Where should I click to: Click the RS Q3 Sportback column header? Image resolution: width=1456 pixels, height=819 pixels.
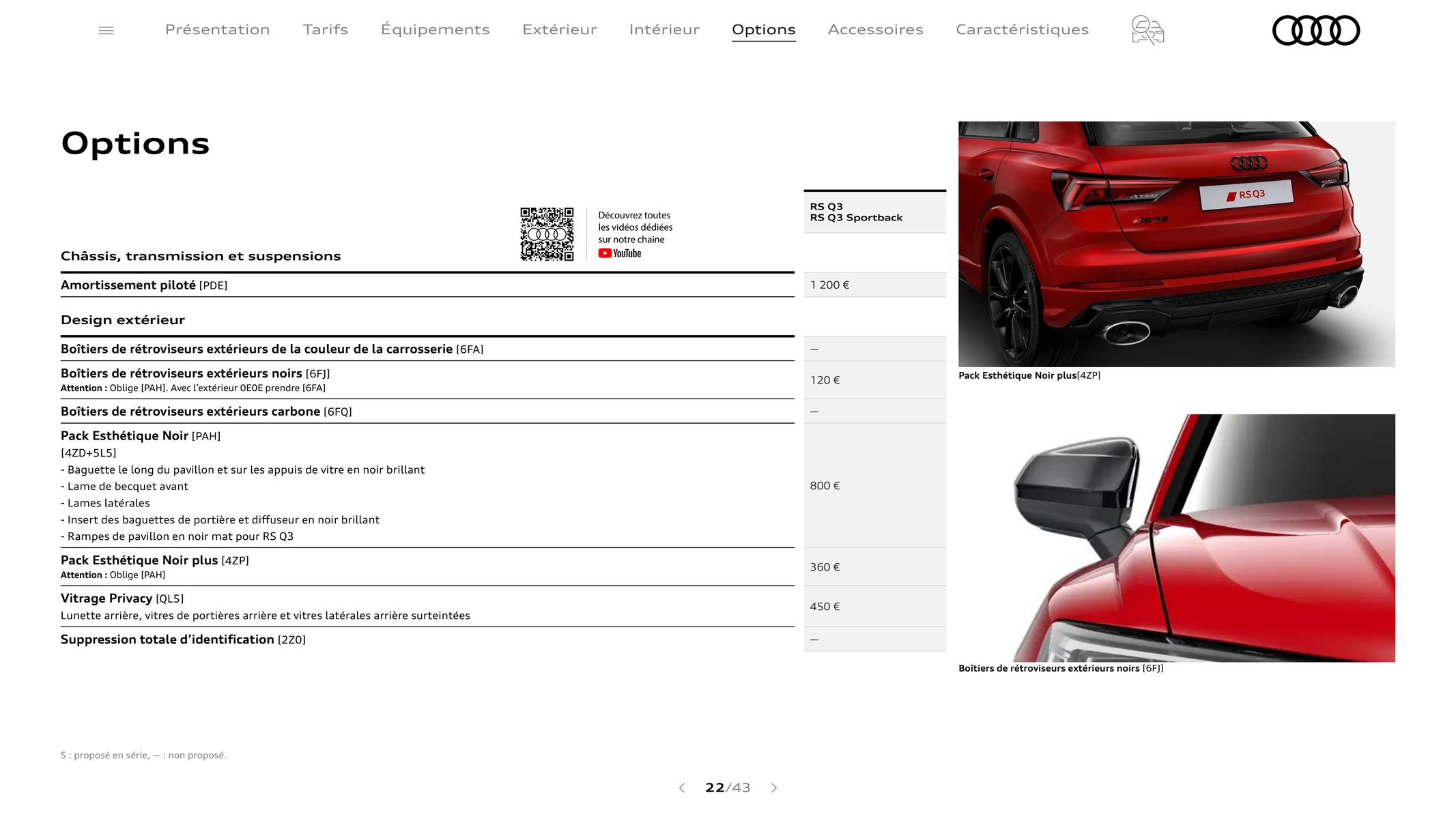pyautogui.click(x=874, y=212)
